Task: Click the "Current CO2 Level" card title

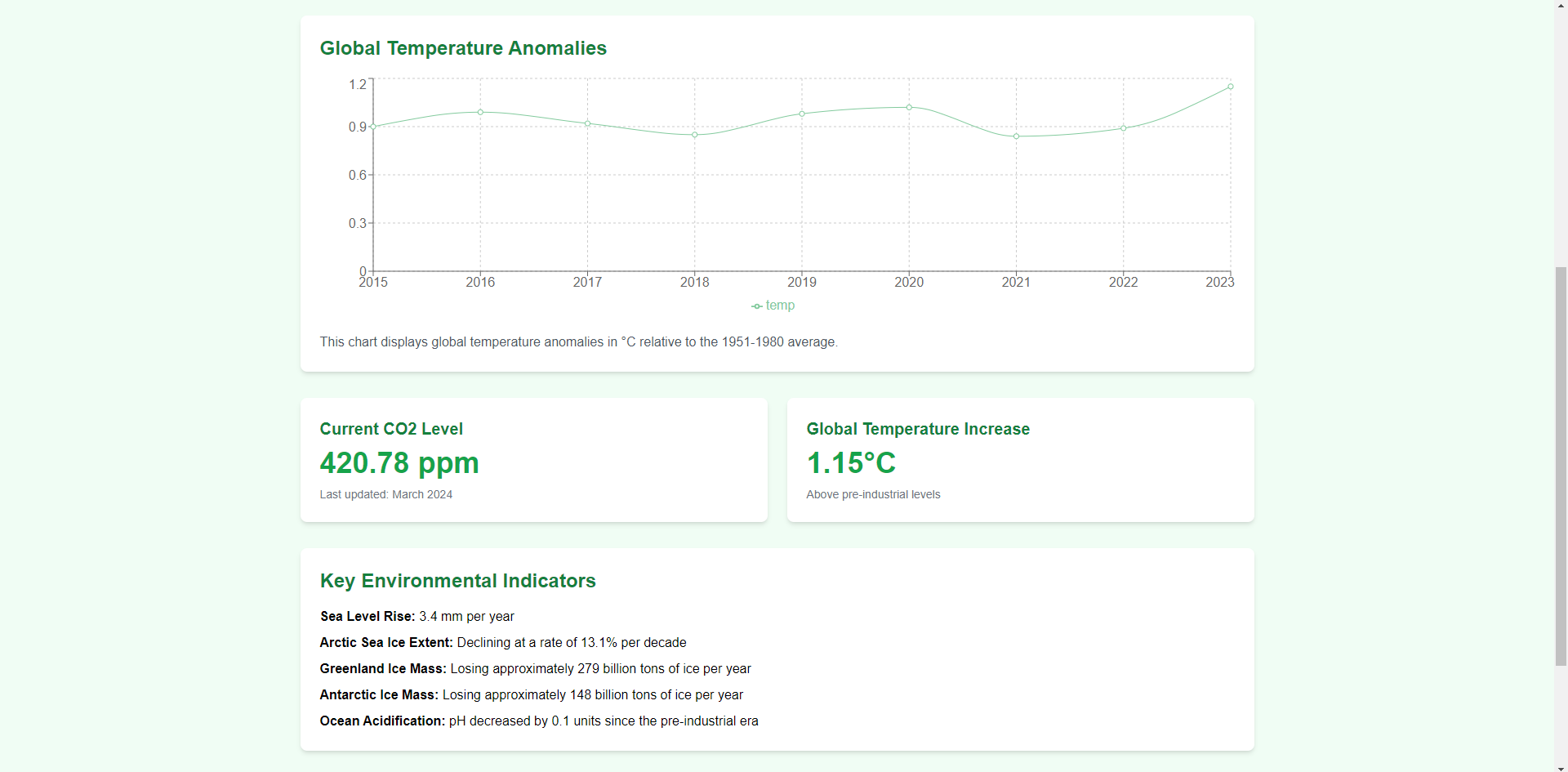Action: (391, 429)
